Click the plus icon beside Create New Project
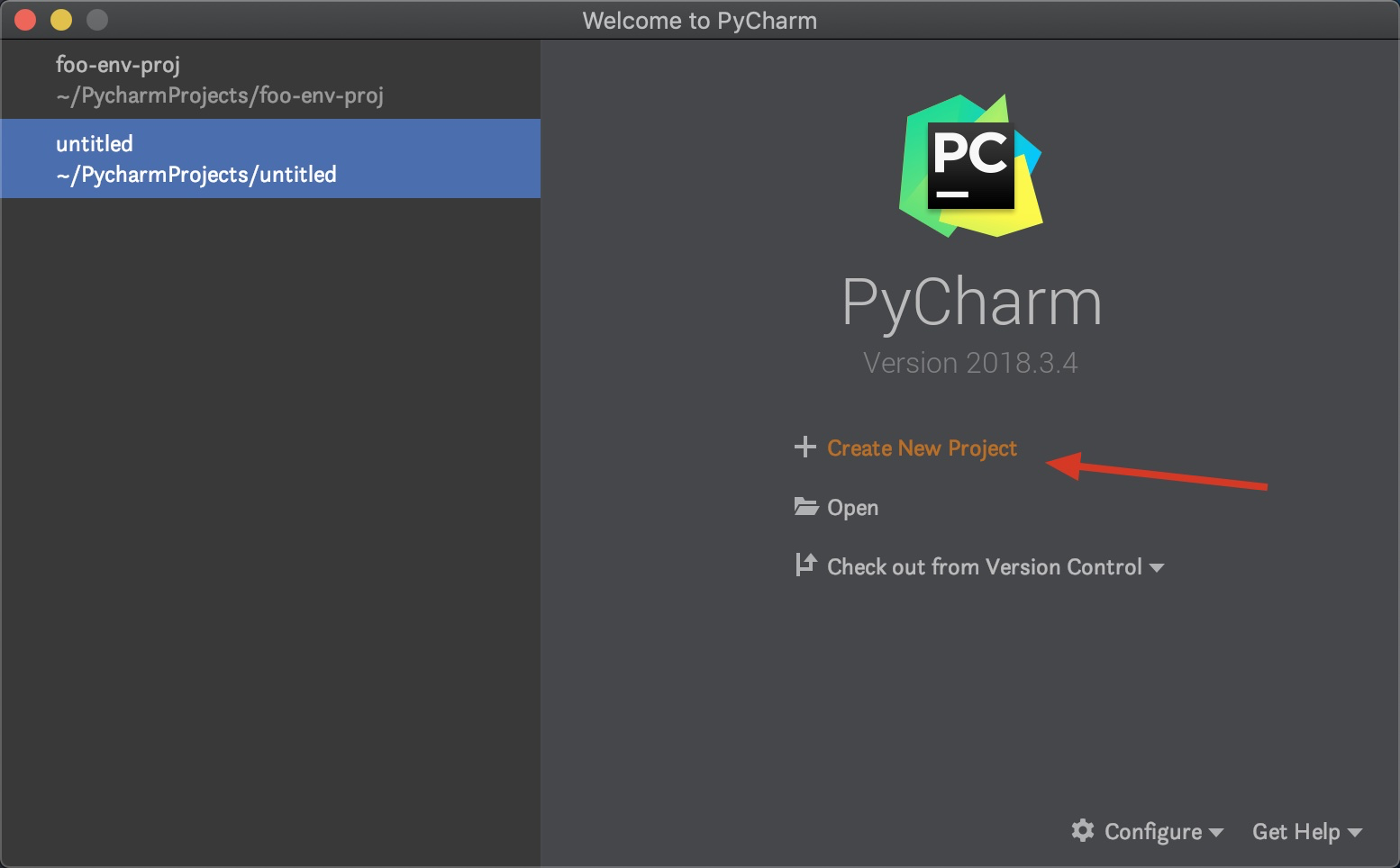This screenshot has width=1400, height=868. [805, 447]
